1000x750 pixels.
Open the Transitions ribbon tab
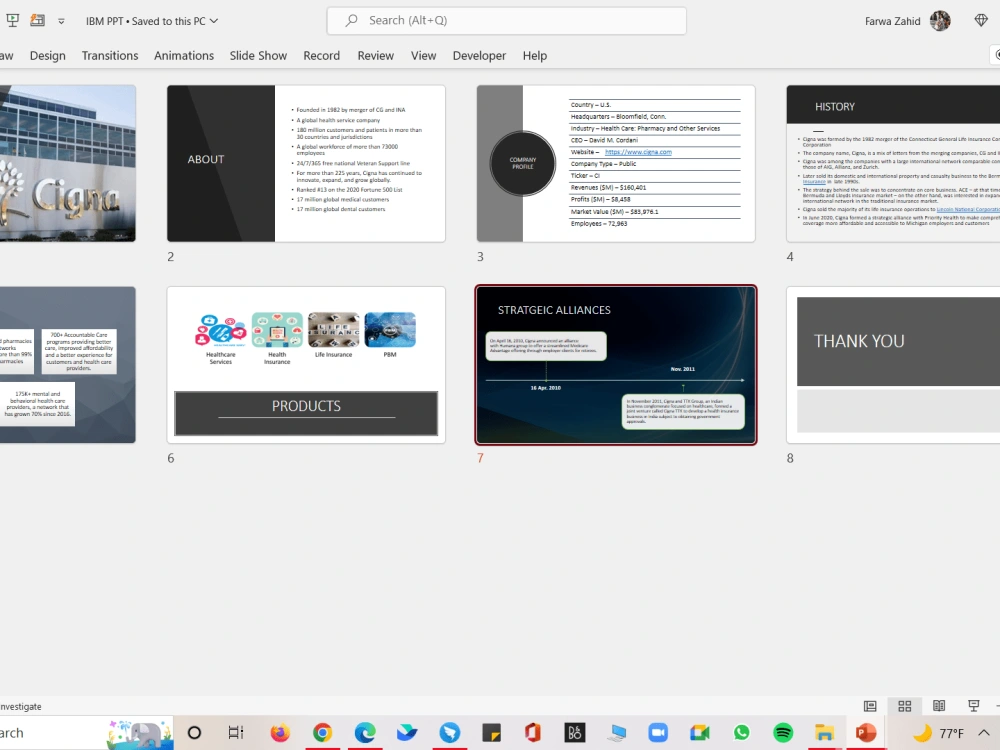110,56
